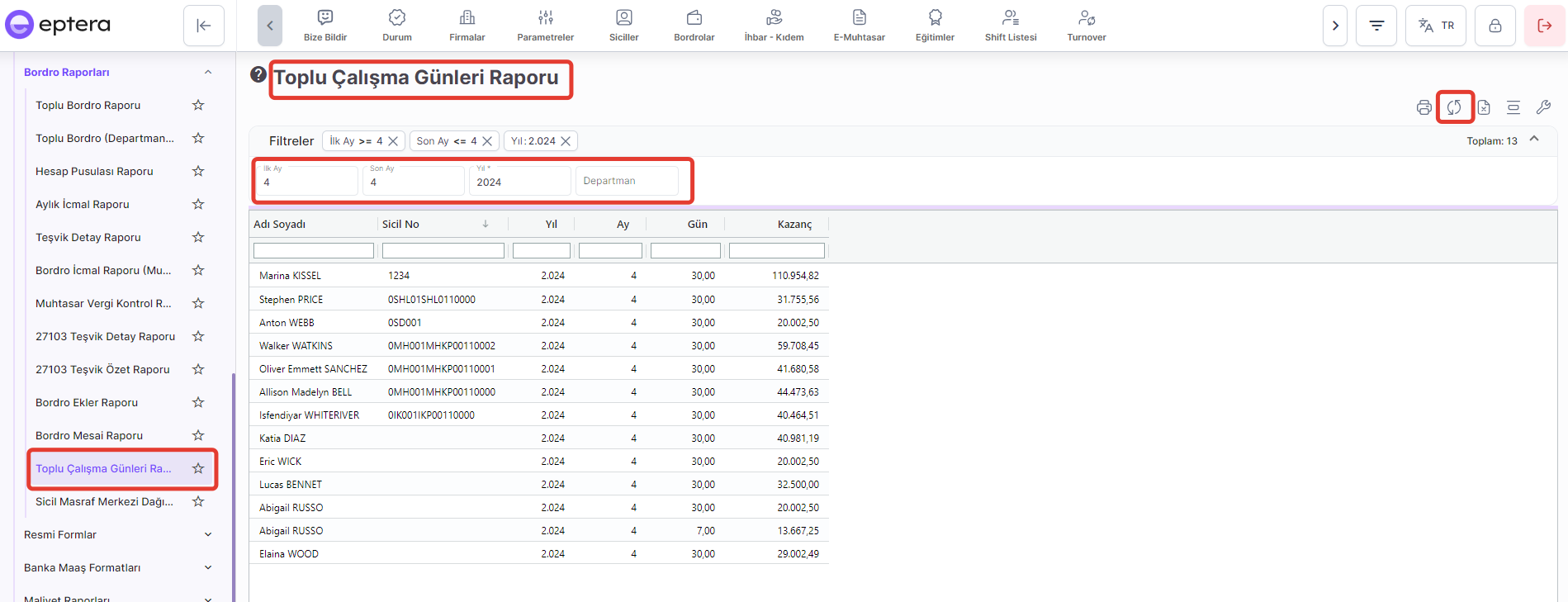Open the Bordrolar menu

click(x=694, y=26)
